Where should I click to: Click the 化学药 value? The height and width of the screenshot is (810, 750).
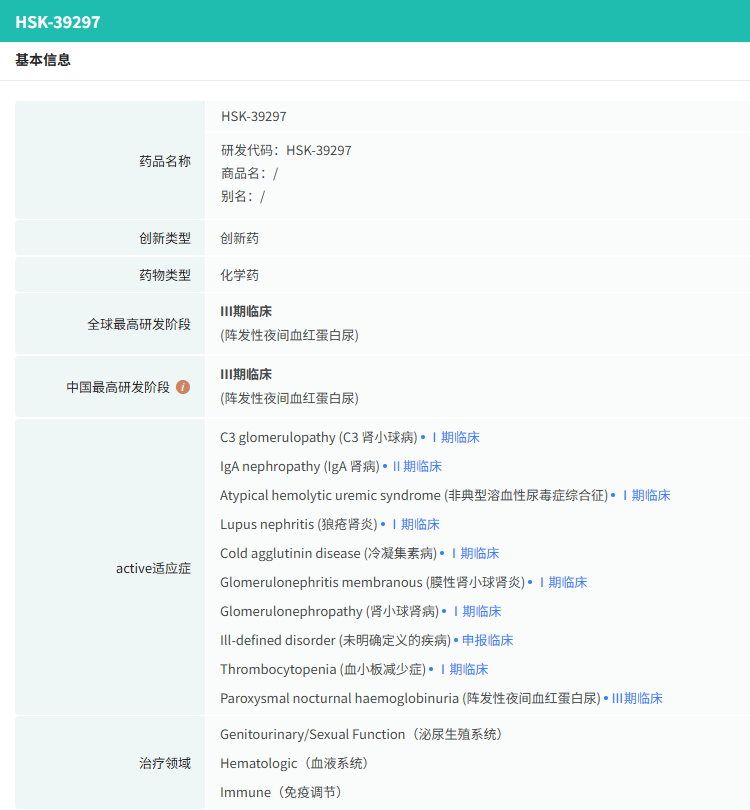click(x=240, y=275)
